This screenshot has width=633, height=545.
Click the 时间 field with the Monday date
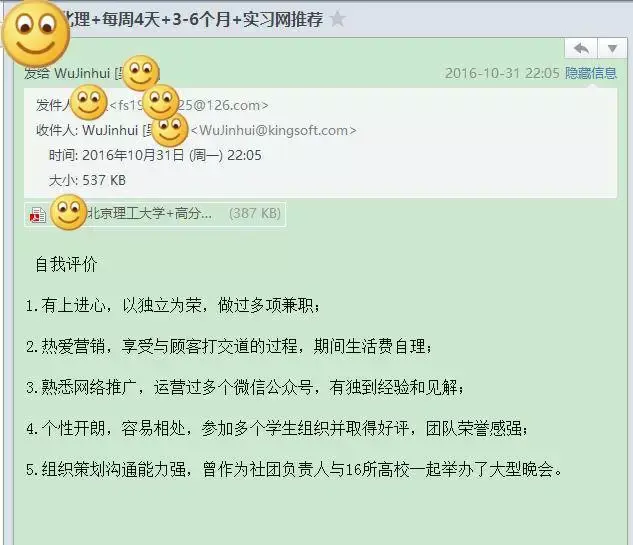tap(155, 155)
